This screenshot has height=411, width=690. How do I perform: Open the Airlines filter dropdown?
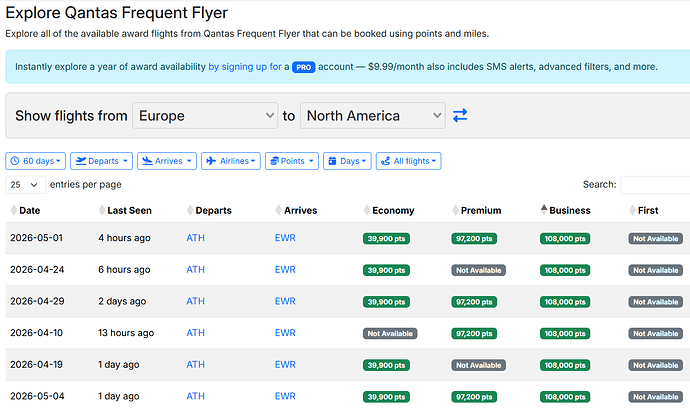[x=231, y=161]
